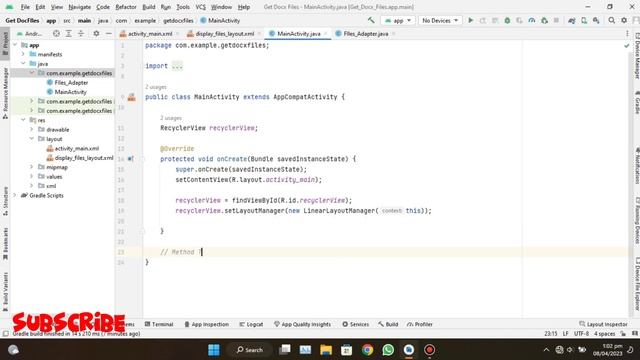The image size is (640, 360).
Task: Click the Windows Start button
Action: tap(213, 350)
